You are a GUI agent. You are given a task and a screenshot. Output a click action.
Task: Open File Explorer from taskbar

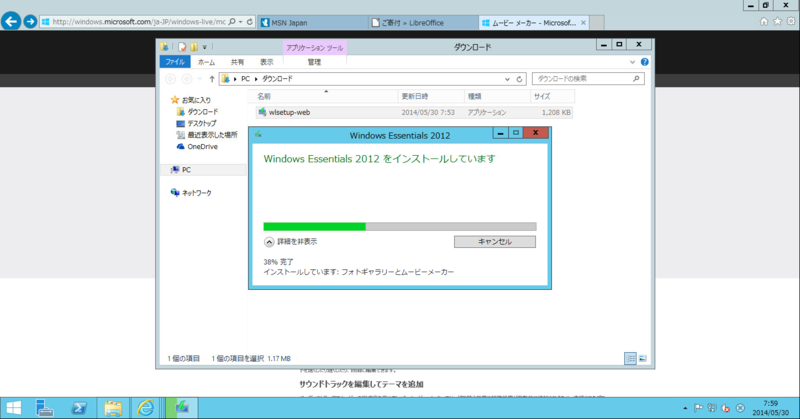click(113, 408)
